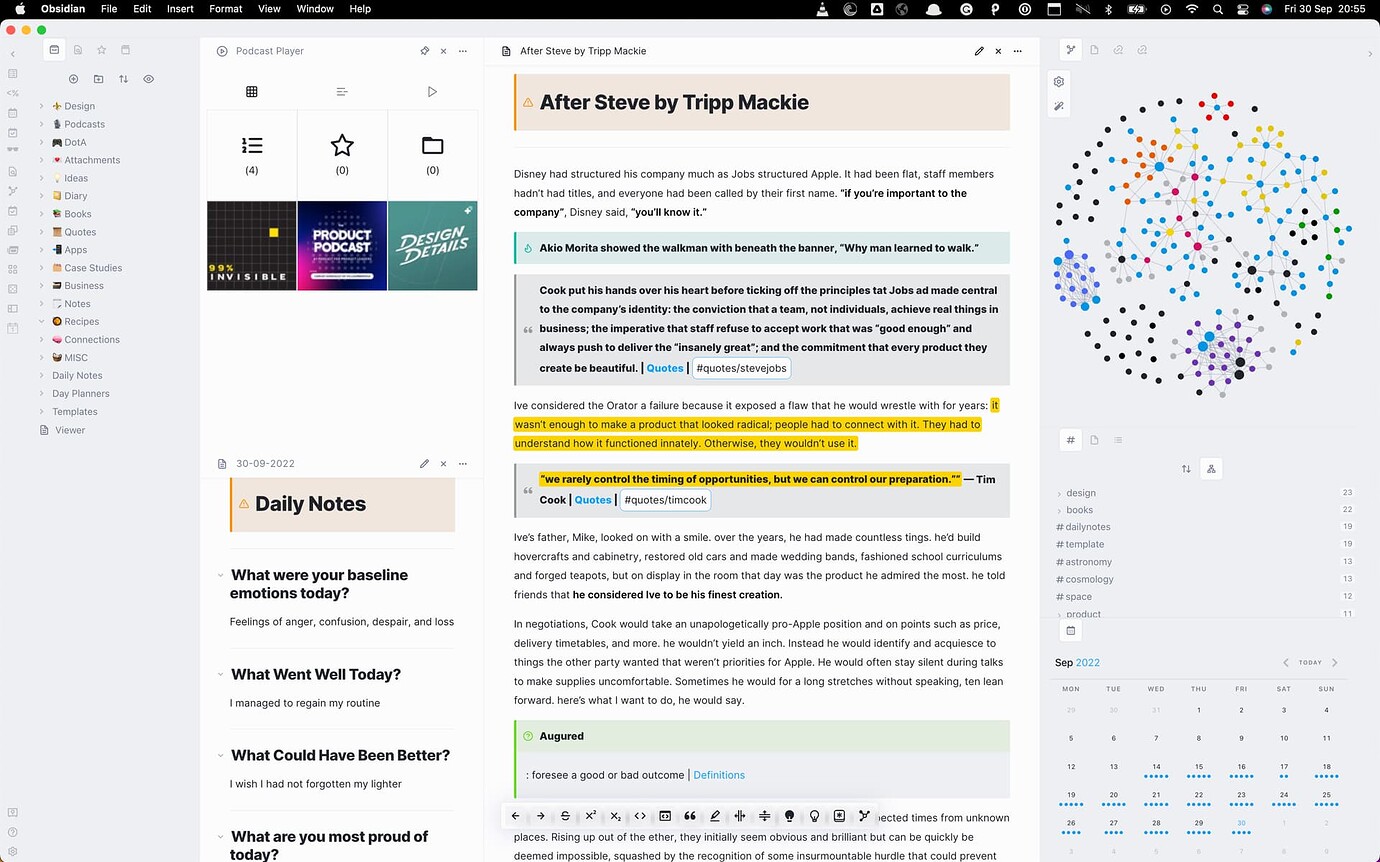Click the TODAY button in calendar
Viewport: 1380px width, 862px height.
[1309, 662]
